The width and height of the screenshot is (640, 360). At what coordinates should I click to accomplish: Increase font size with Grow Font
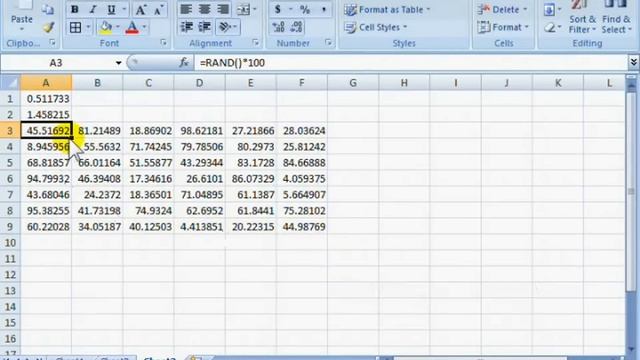[140, 9]
